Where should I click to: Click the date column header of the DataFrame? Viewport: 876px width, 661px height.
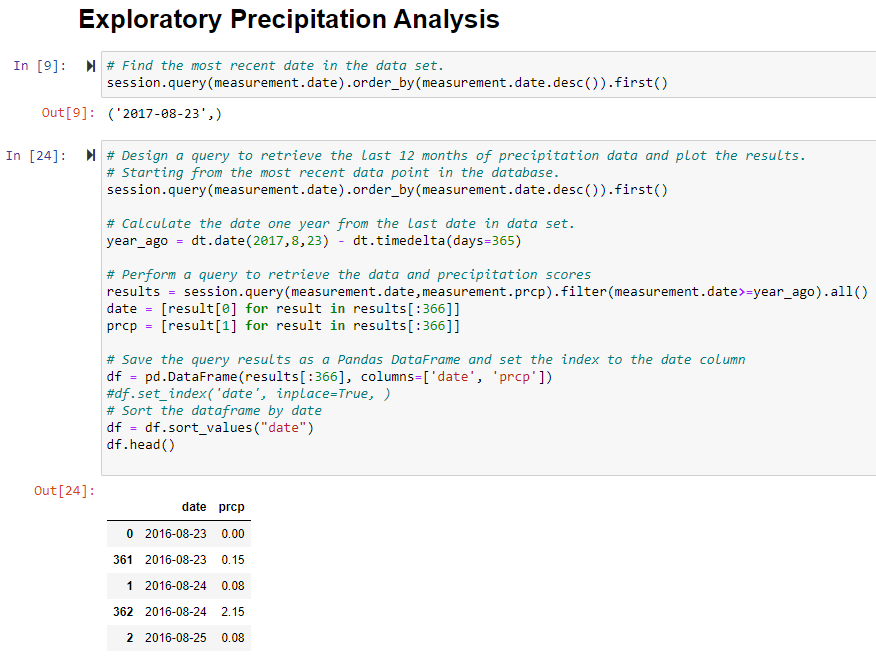(194, 507)
